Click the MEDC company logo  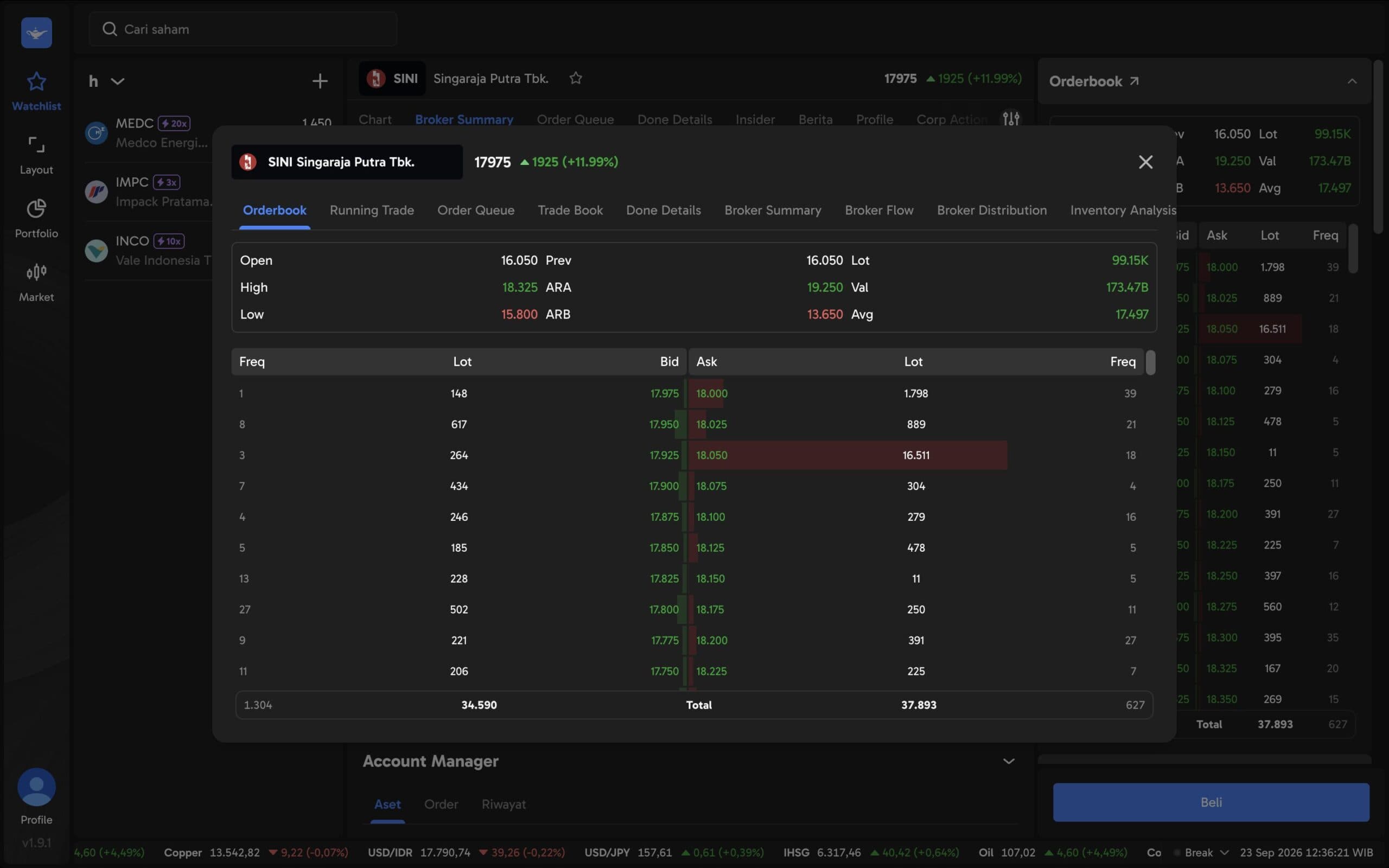(97, 133)
